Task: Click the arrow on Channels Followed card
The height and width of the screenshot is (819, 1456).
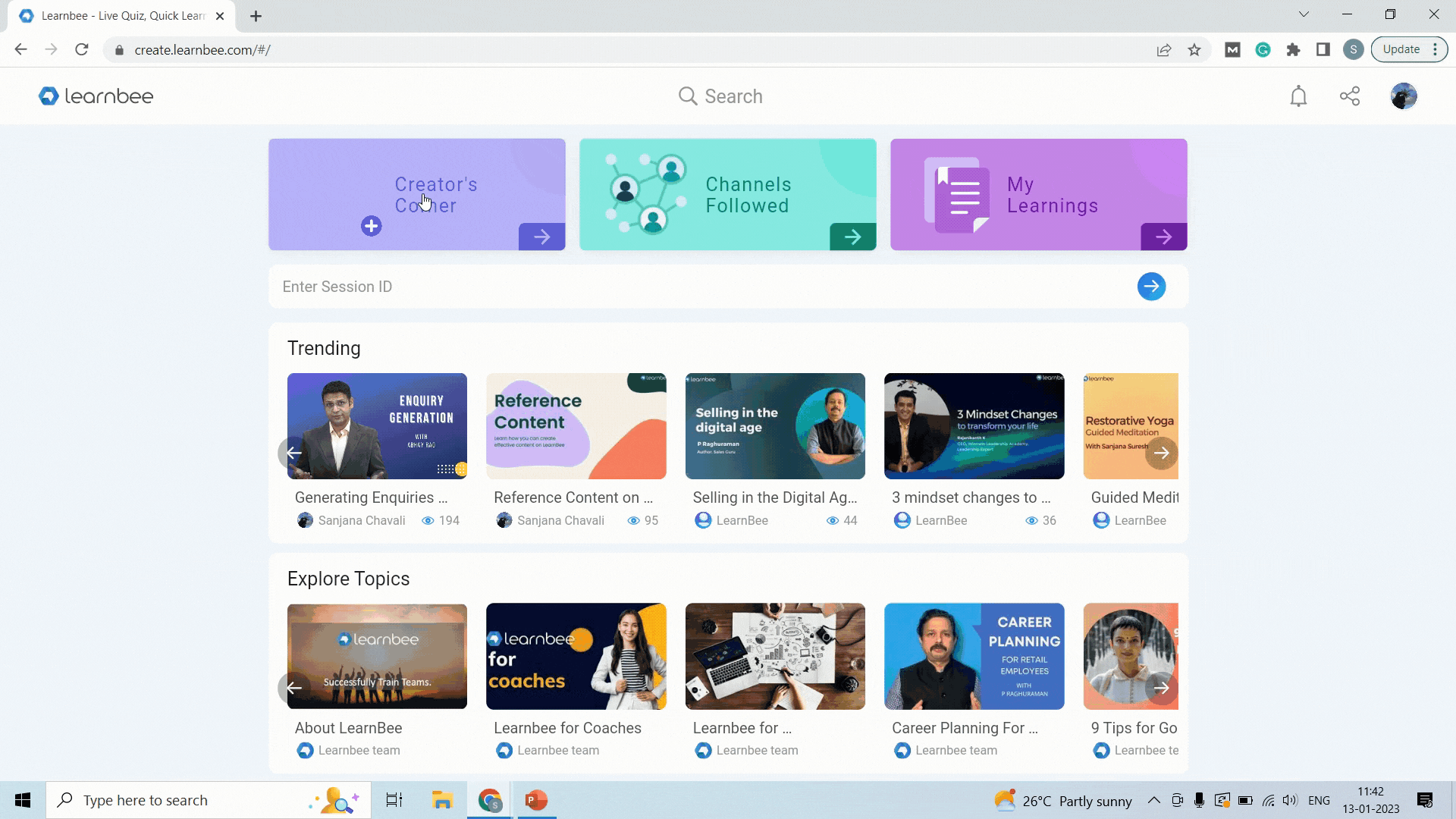Action: pyautogui.click(x=852, y=237)
